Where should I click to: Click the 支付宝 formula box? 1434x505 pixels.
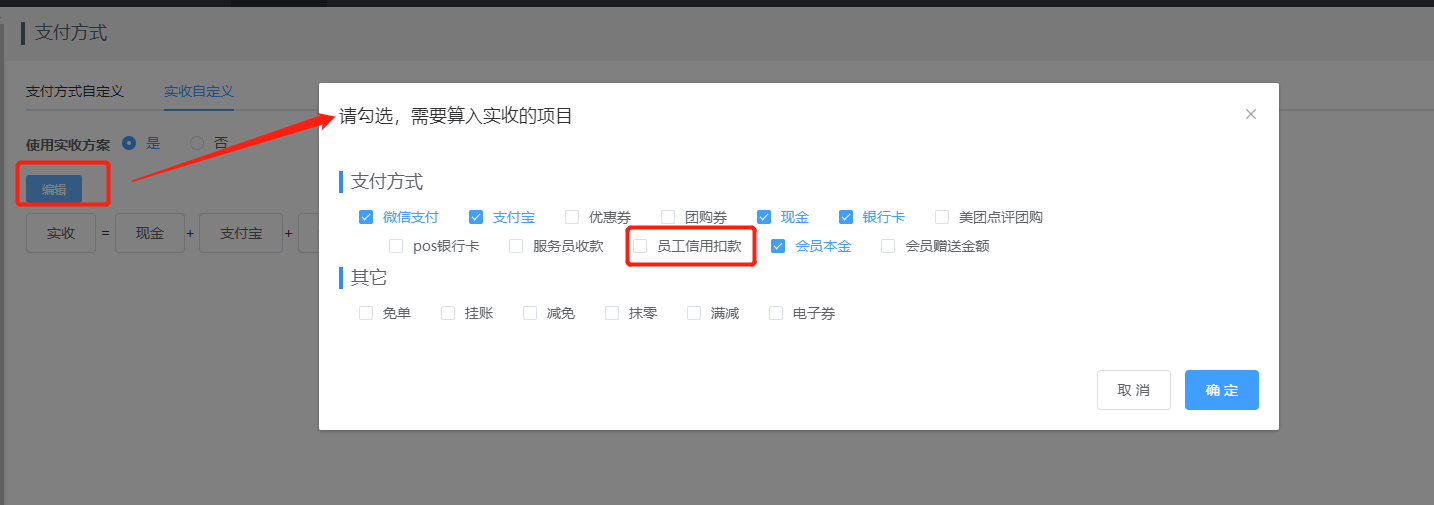pos(240,233)
